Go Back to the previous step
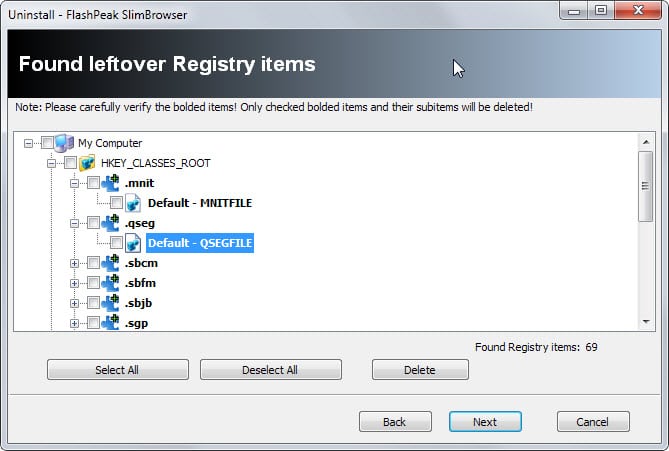669x451 pixels. point(395,422)
